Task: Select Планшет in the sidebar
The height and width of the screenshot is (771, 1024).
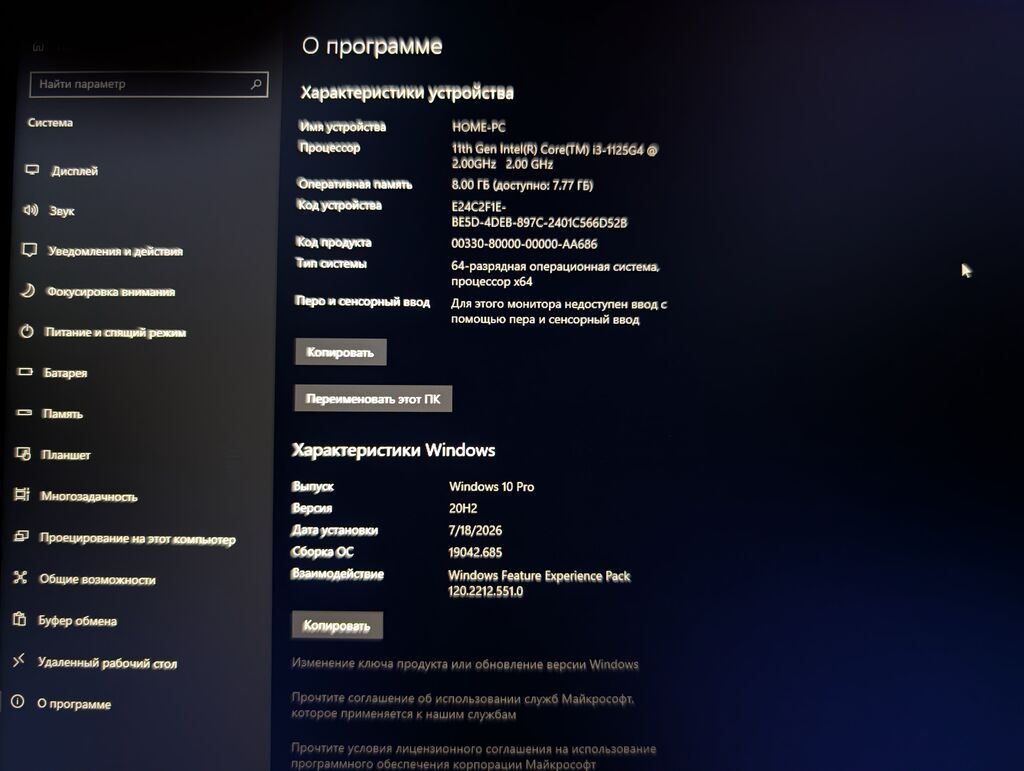Action: tap(65, 455)
